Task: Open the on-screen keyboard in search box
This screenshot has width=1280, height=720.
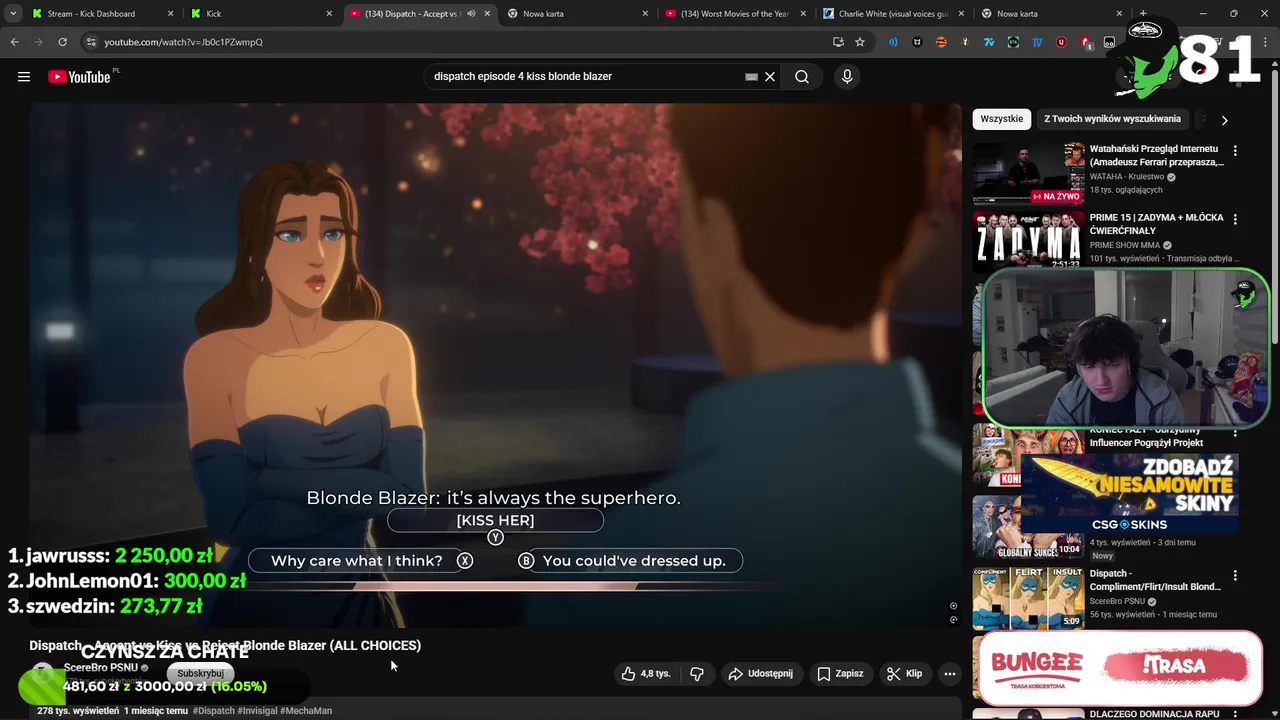Action: pyautogui.click(x=751, y=77)
